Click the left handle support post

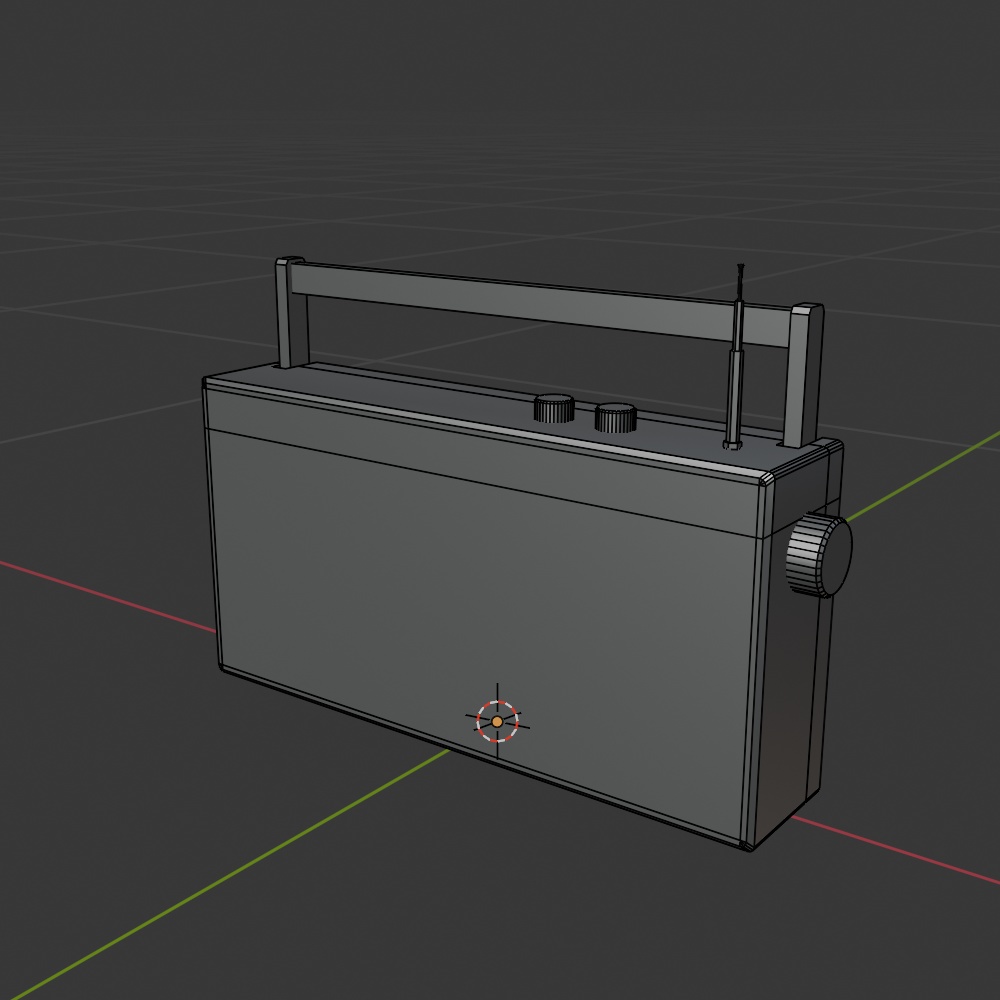tap(291, 312)
